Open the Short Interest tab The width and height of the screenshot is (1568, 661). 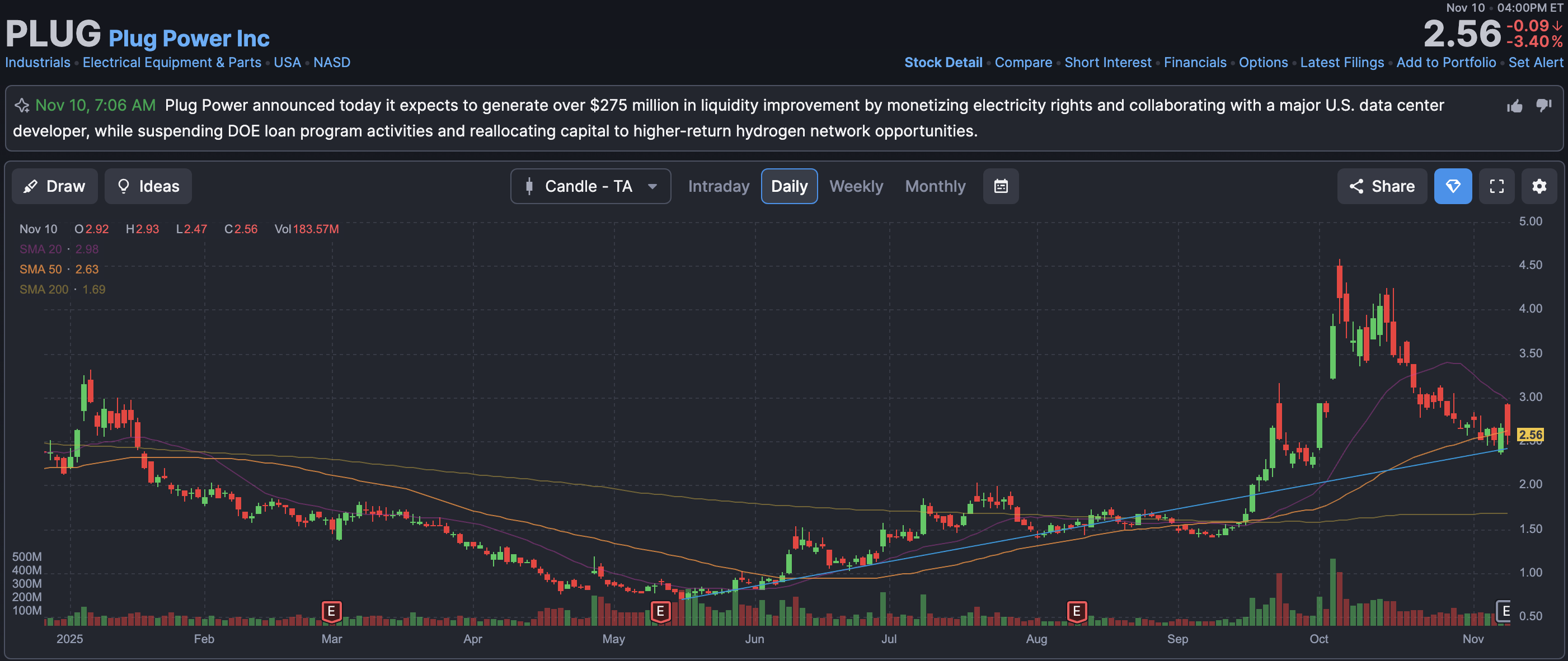click(x=1107, y=63)
